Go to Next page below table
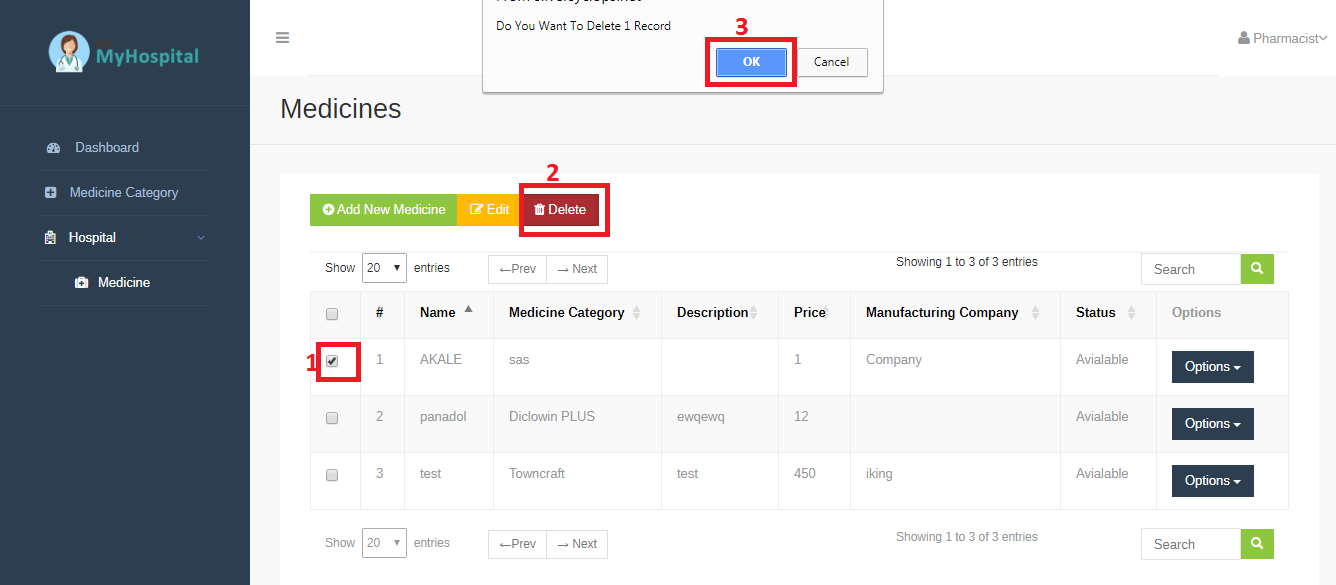The height and width of the screenshot is (585, 1336). pyautogui.click(x=577, y=544)
